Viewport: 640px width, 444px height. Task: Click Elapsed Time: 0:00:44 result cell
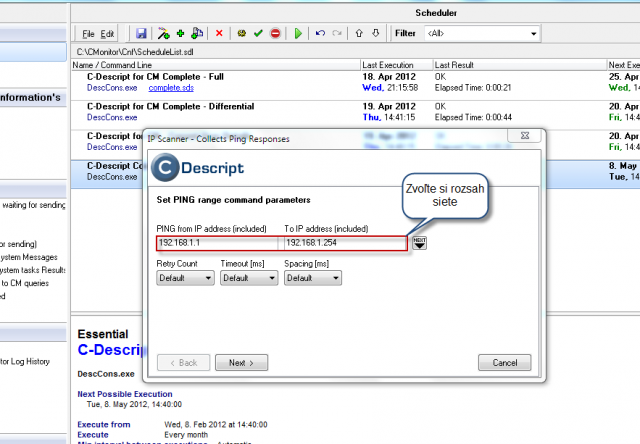pos(473,117)
